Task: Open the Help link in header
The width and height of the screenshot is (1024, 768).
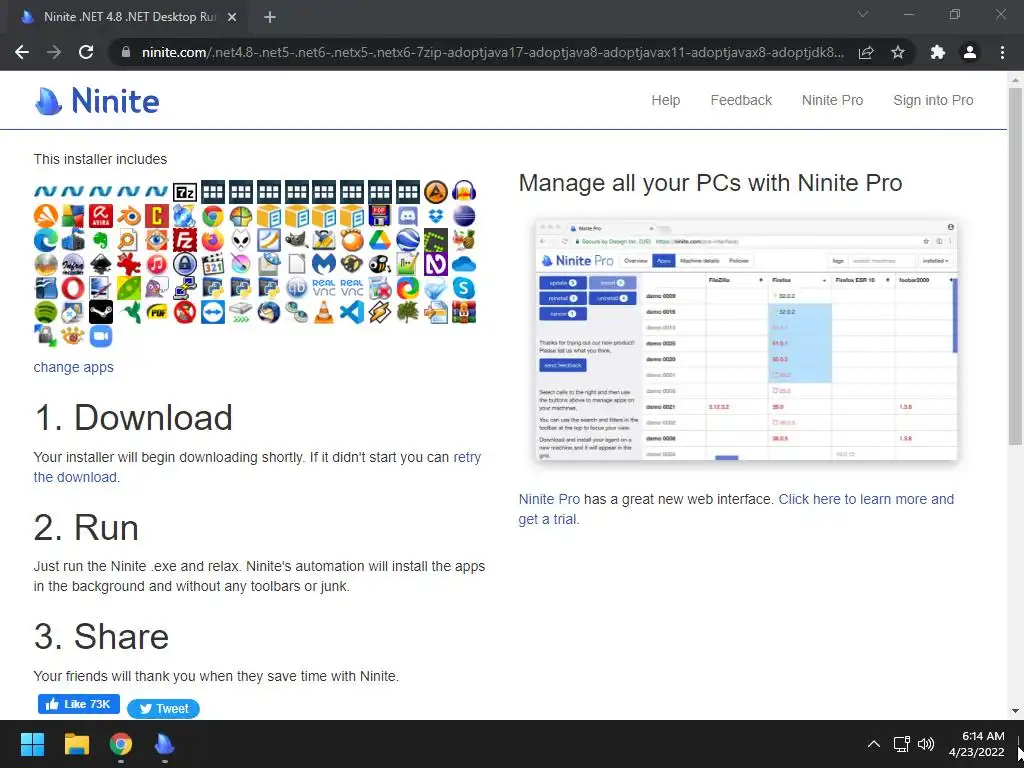Action: click(665, 100)
